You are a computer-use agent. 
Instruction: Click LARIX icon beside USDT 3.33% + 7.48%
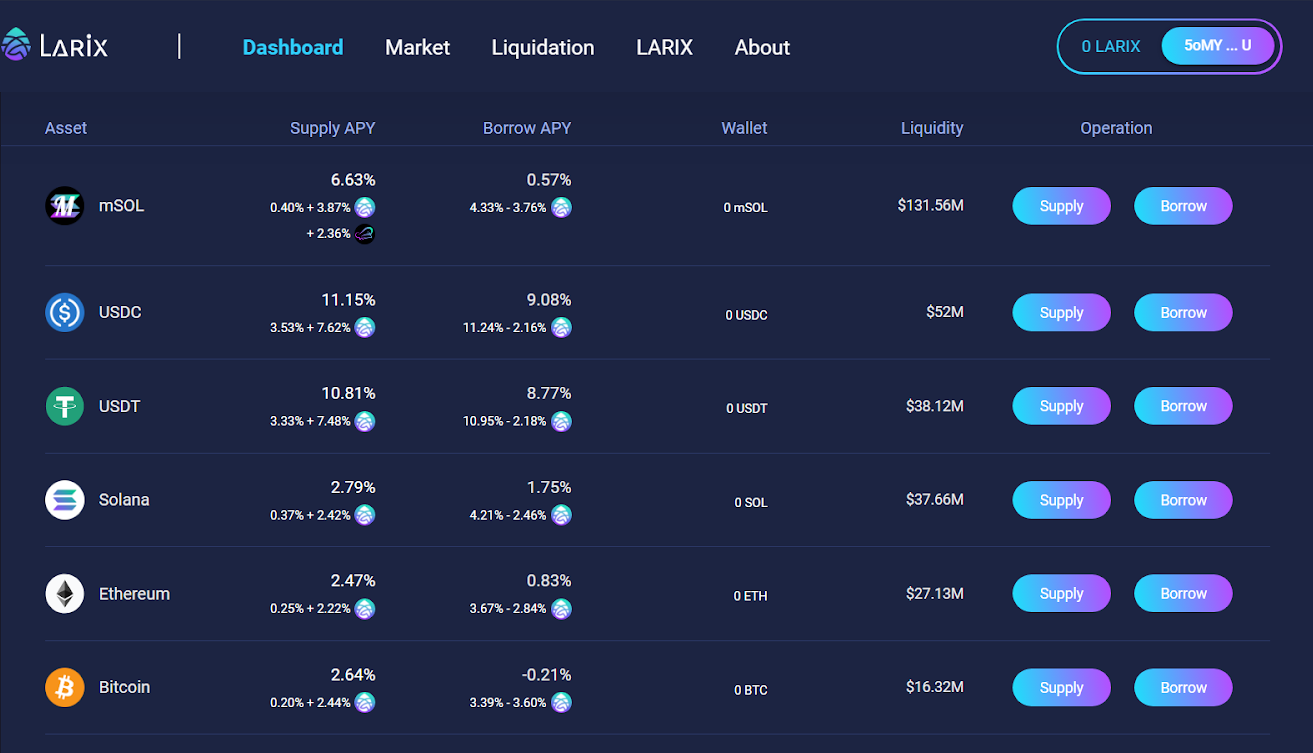(365, 422)
